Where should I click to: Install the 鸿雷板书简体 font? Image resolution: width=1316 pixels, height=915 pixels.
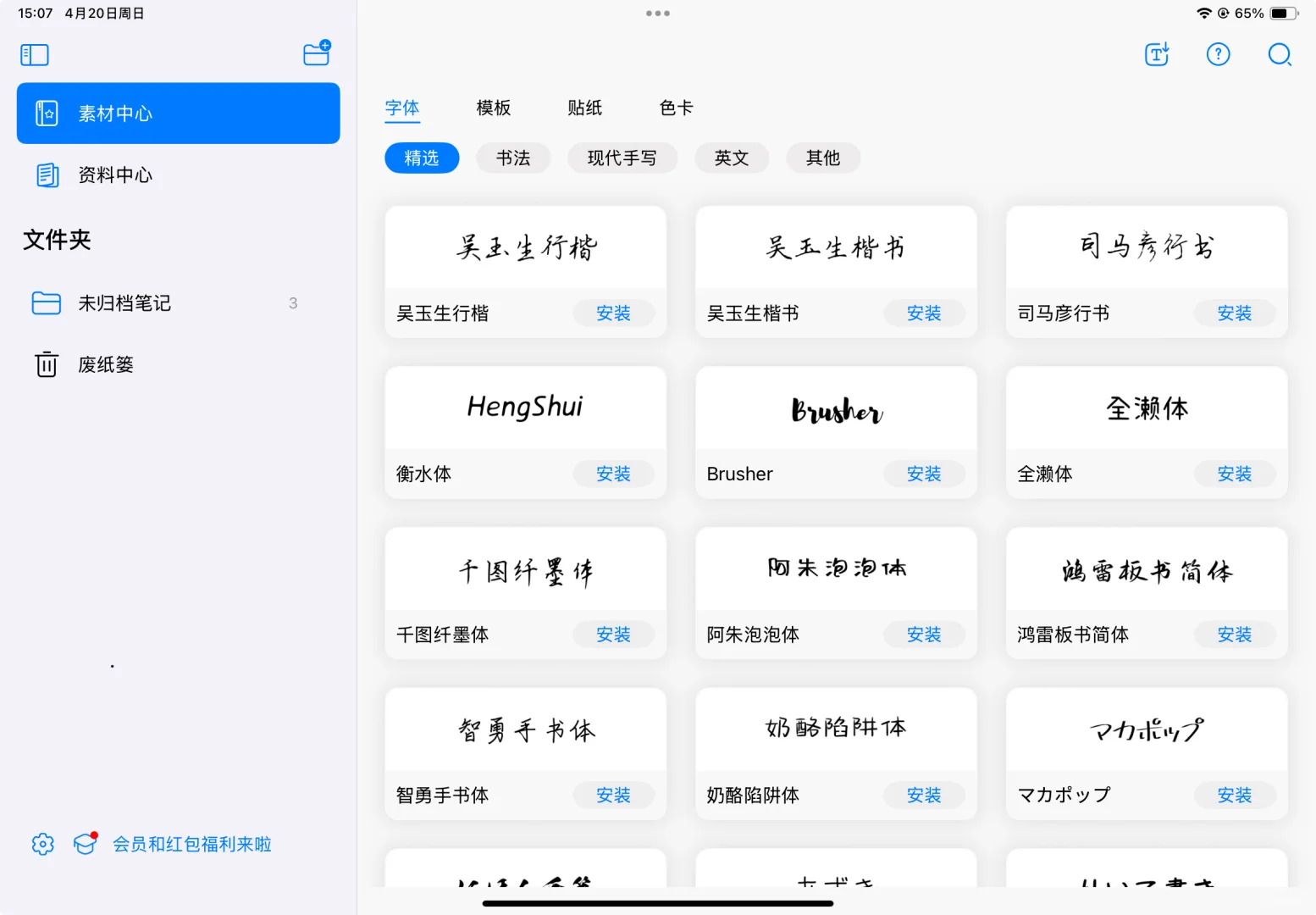pos(1236,635)
